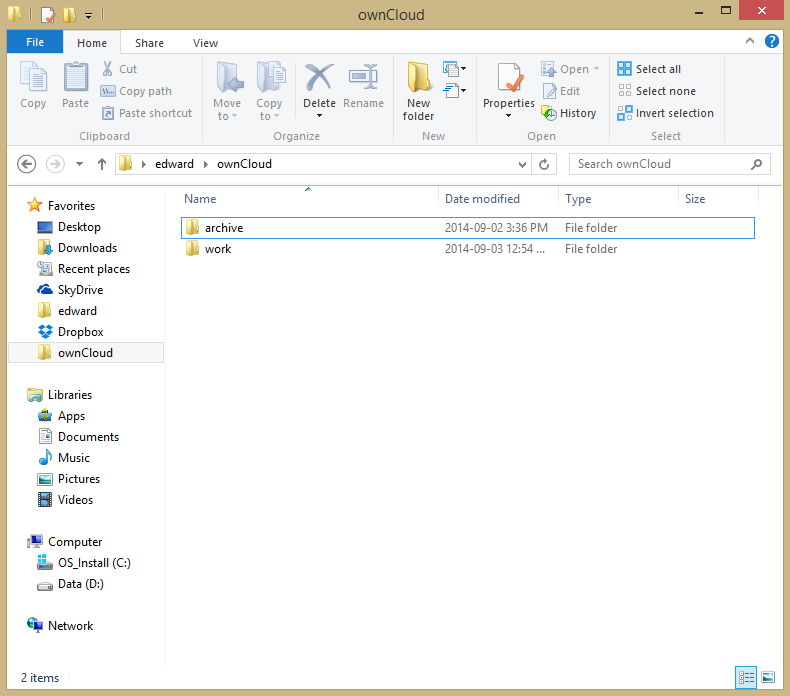Screen dimensions: 790x696
Task: Open the File menu
Action: pyautogui.click(x=34, y=43)
